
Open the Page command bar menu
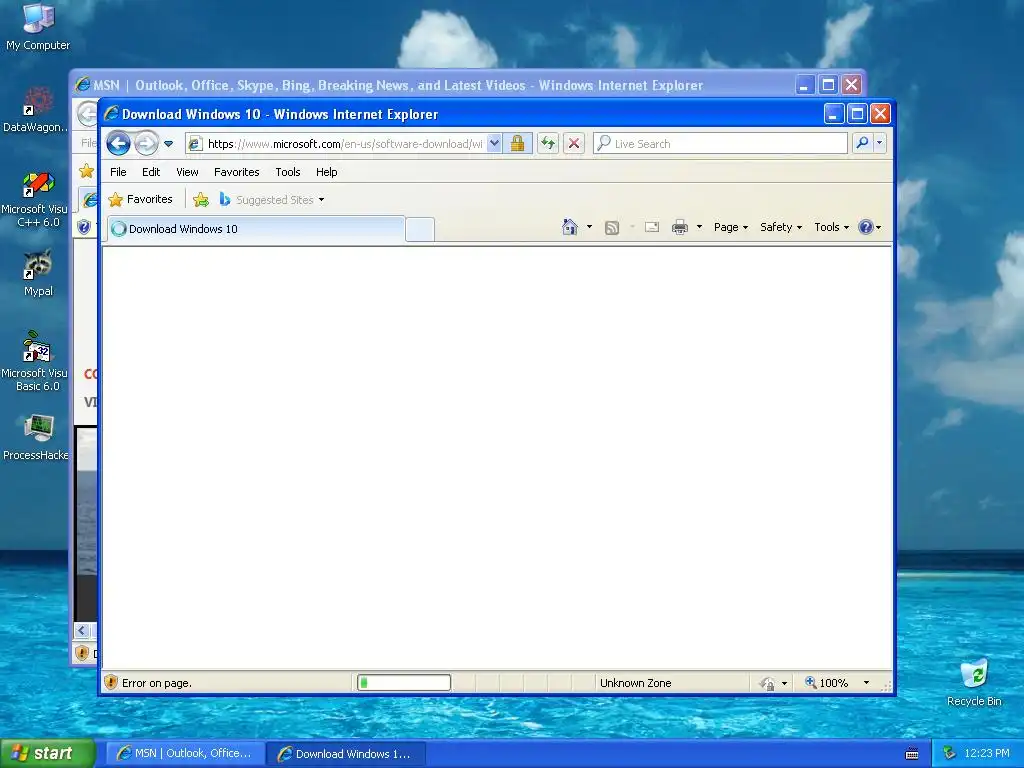(731, 227)
